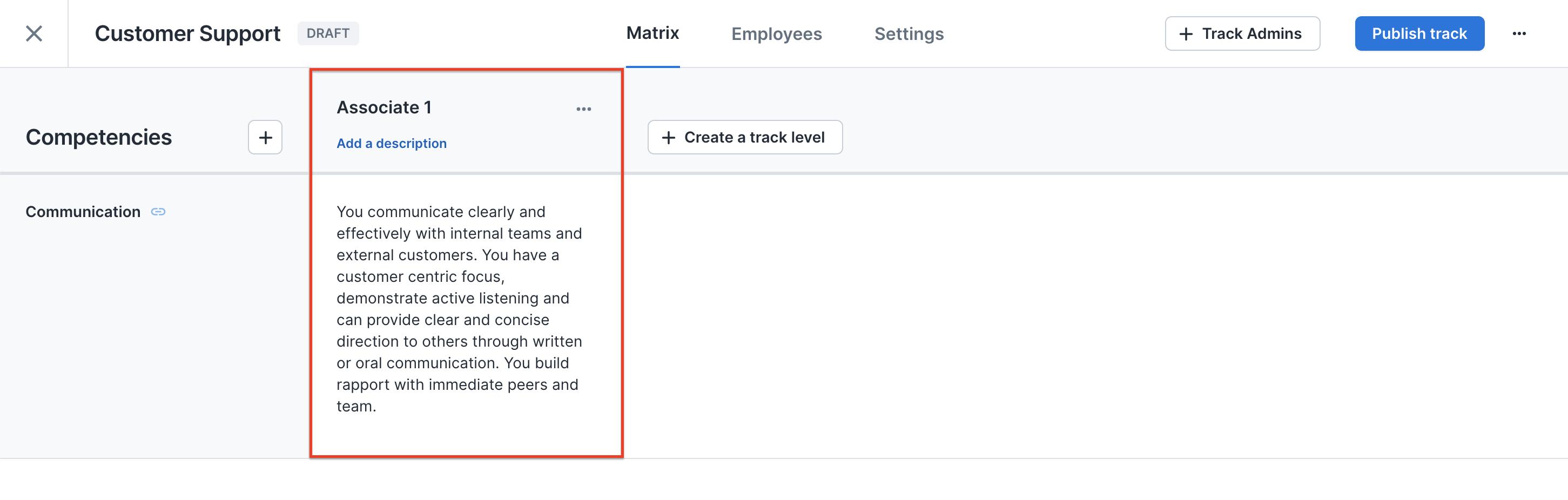Image resolution: width=1568 pixels, height=500 pixels.
Task: Open the Employees tab
Action: coord(777,33)
